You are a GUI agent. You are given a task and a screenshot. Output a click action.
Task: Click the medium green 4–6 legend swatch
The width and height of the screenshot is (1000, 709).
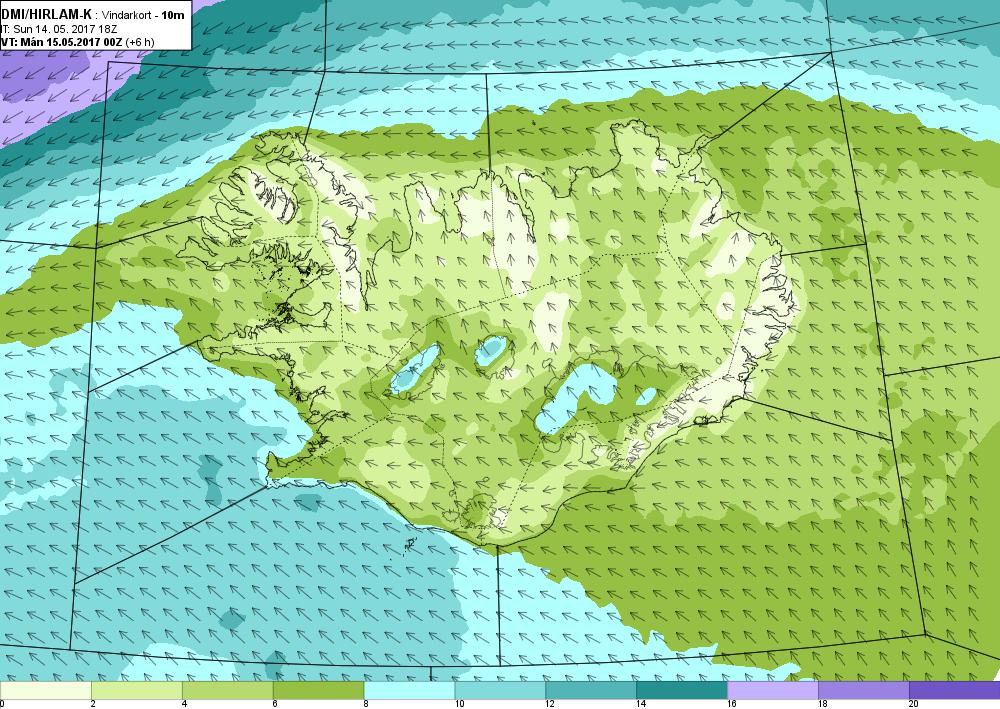tap(228, 691)
